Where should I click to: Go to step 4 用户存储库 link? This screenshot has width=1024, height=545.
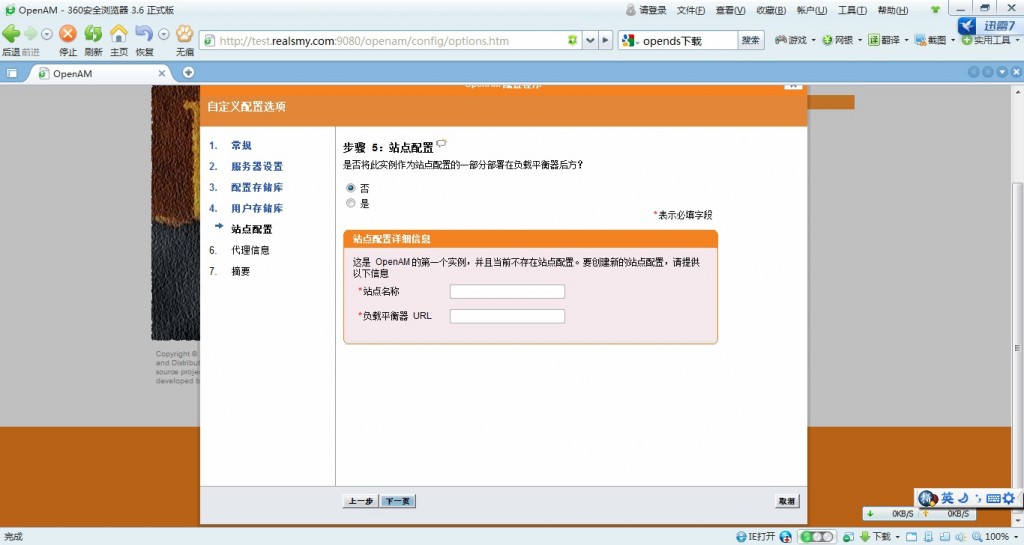tap(257, 208)
